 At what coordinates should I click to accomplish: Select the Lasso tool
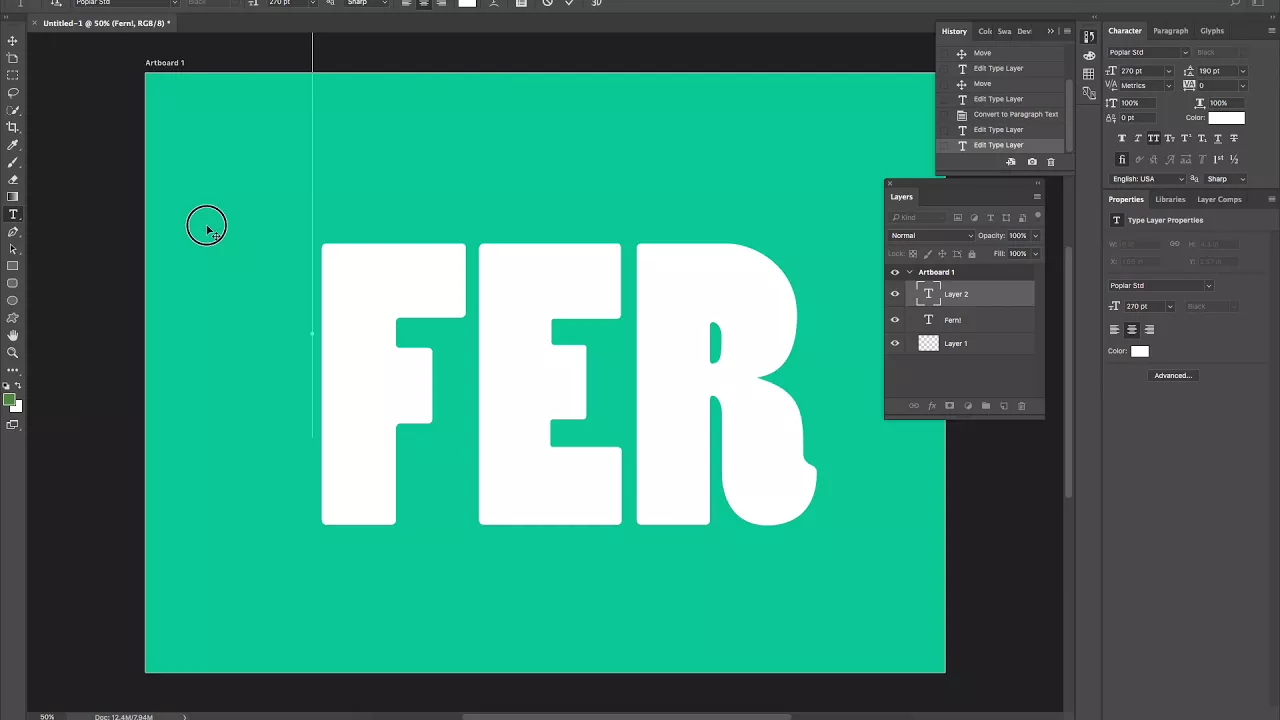click(13, 92)
